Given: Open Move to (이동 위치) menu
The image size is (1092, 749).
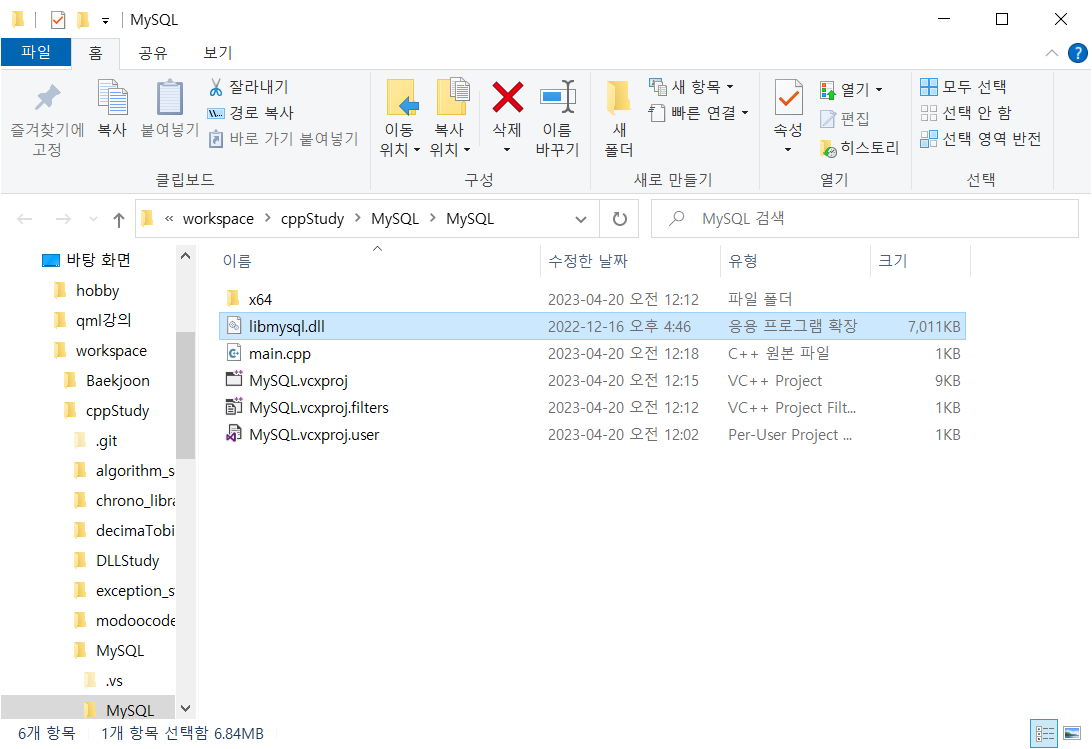Looking at the screenshot, I should 400,117.
